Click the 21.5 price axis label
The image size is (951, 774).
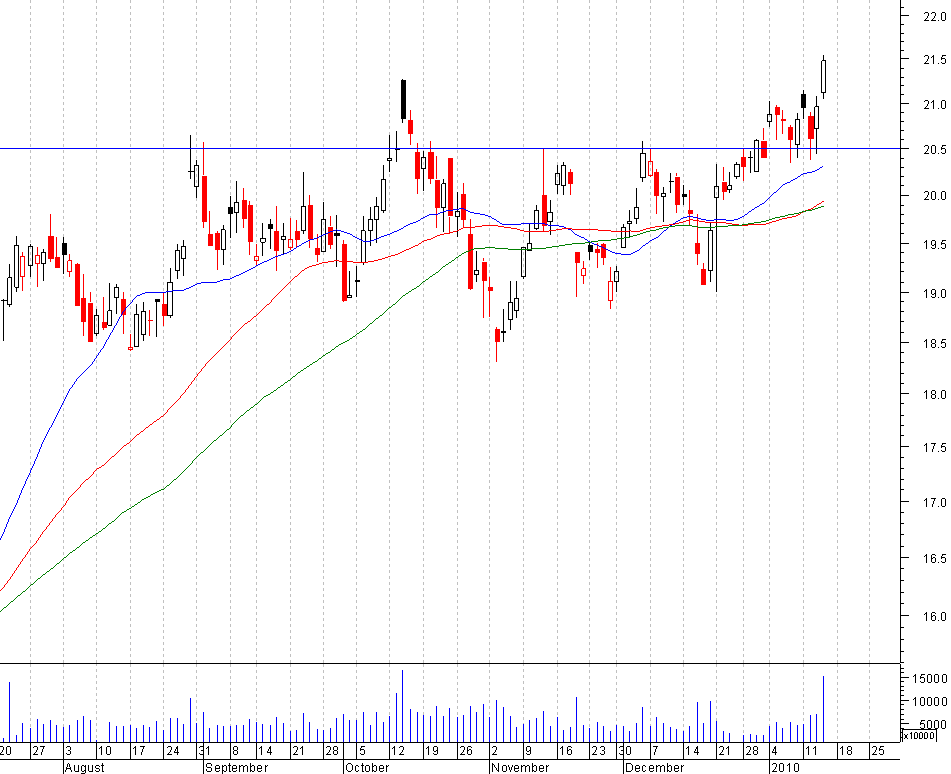(935, 59)
